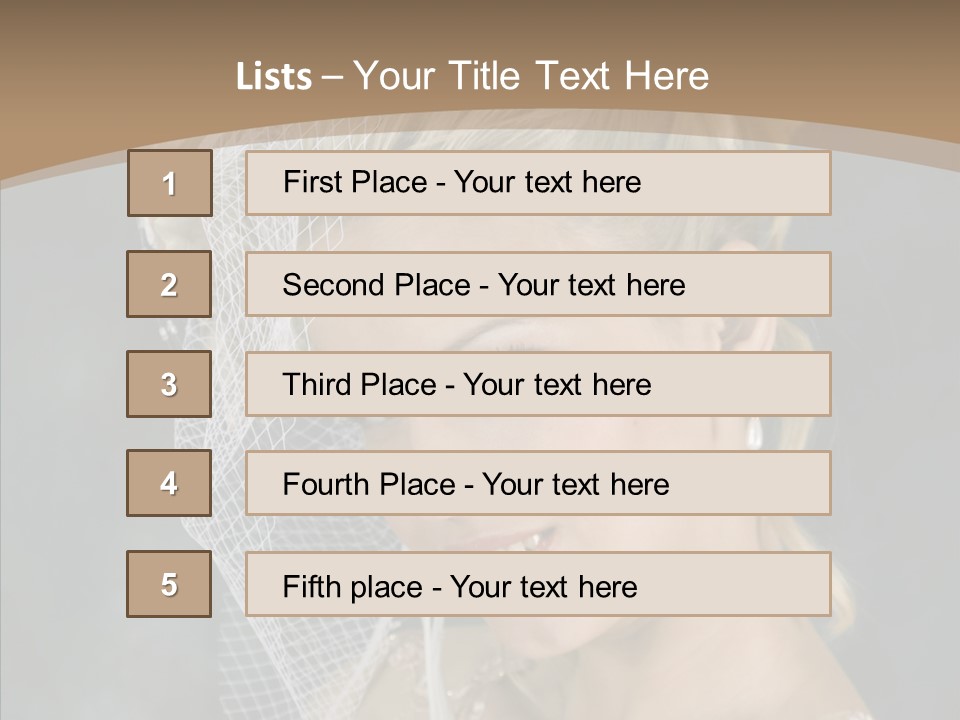This screenshot has width=960, height=720.
Task: Select the number 5 box
Action: tap(169, 584)
